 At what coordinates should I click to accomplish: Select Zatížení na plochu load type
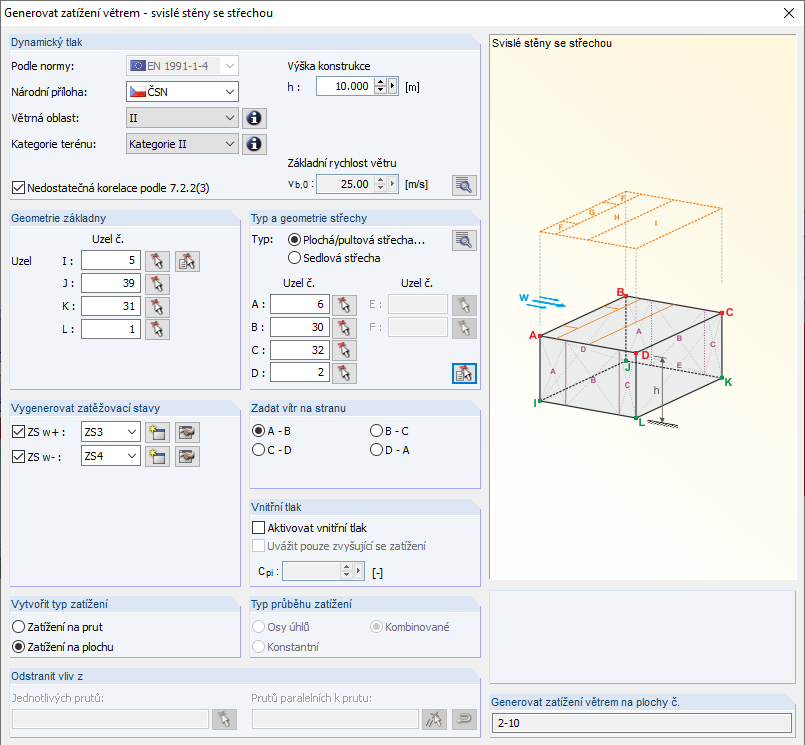coord(18,647)
